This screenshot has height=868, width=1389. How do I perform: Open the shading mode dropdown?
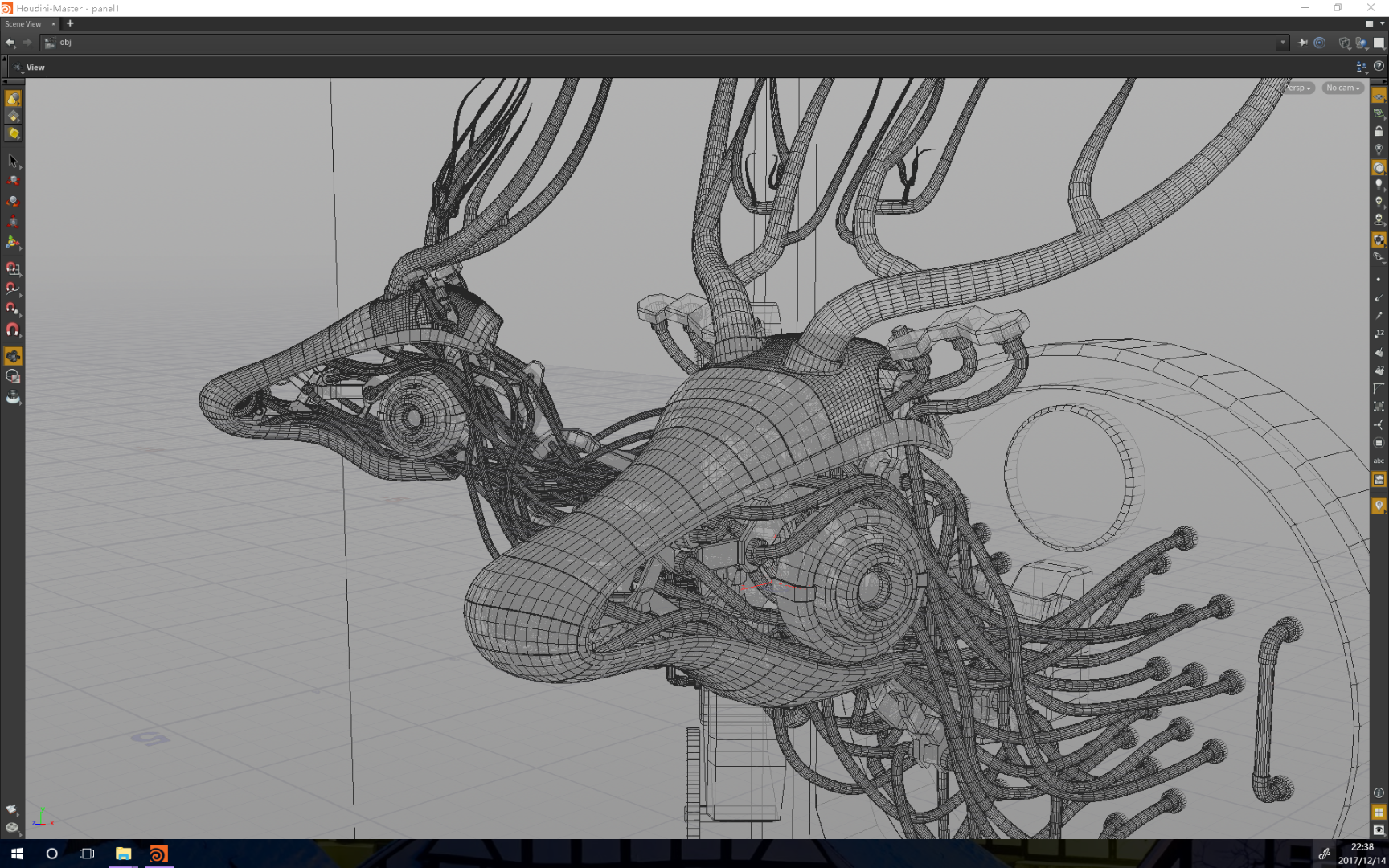coord(1379,167)
